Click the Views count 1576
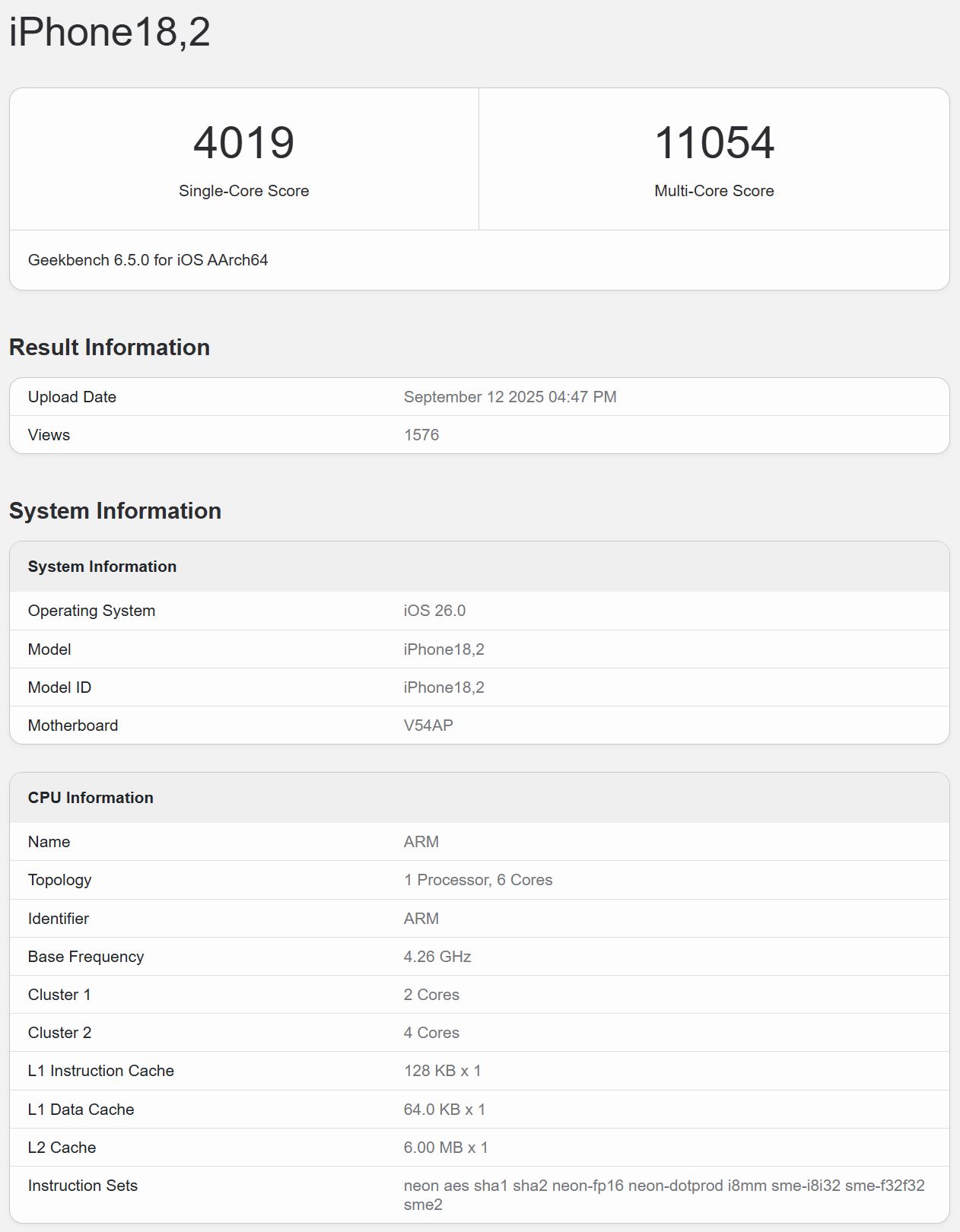Screen dimensions: 960x1232 pyautogui.click(x=421, y=435)
